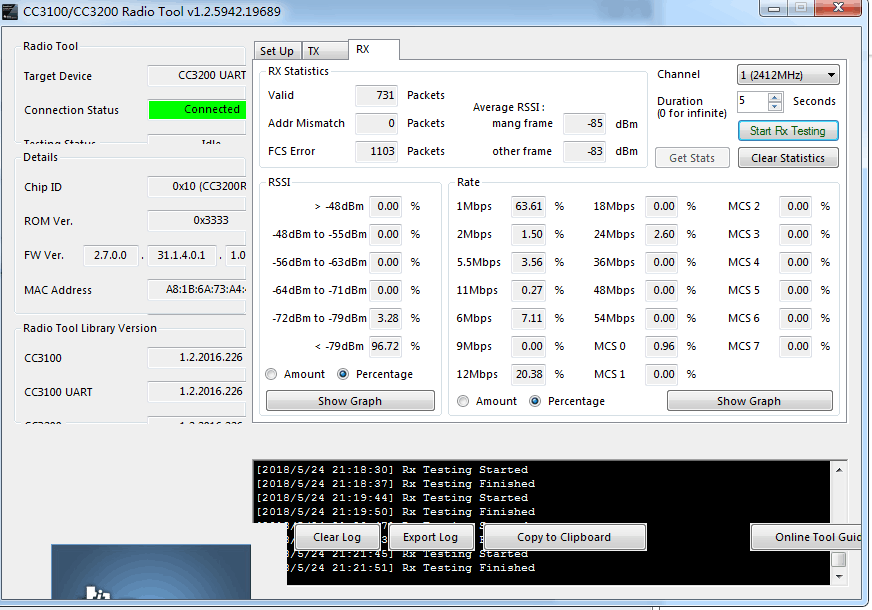This screenshot has height=610, width=872.
Task: Click the < -79dBm RSSI value 96.72
Action: [385, 346]
